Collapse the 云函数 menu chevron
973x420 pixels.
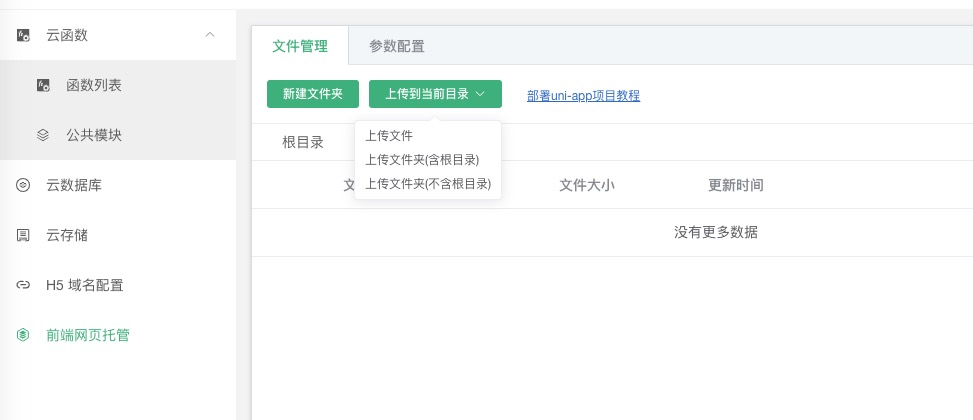click(209, 35)
